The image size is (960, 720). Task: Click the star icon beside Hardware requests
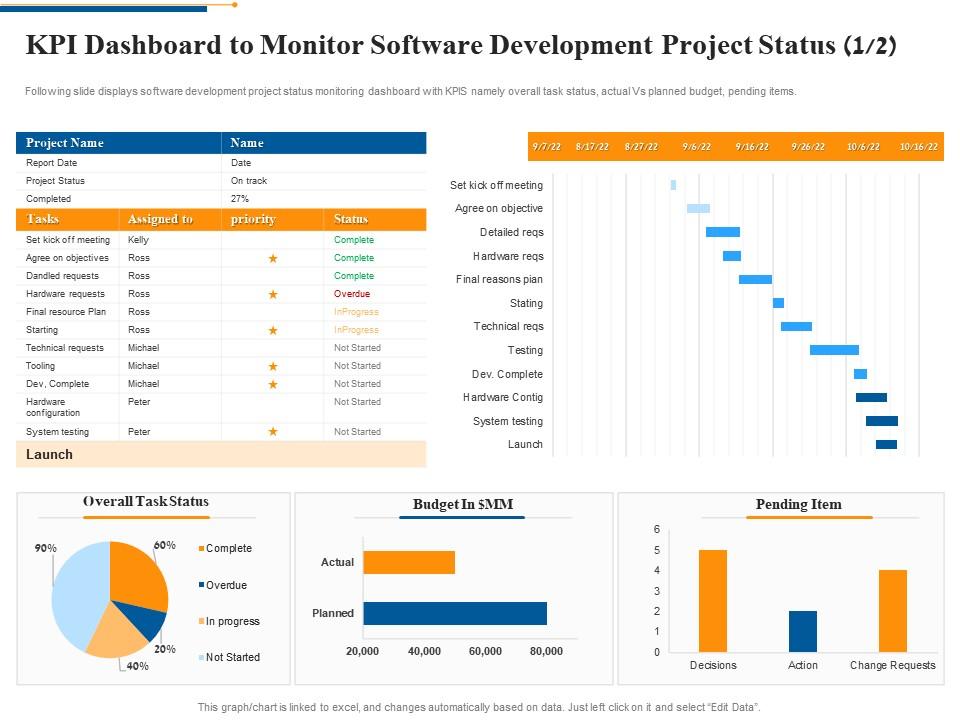pyautogui.click(x=271, y=294)
